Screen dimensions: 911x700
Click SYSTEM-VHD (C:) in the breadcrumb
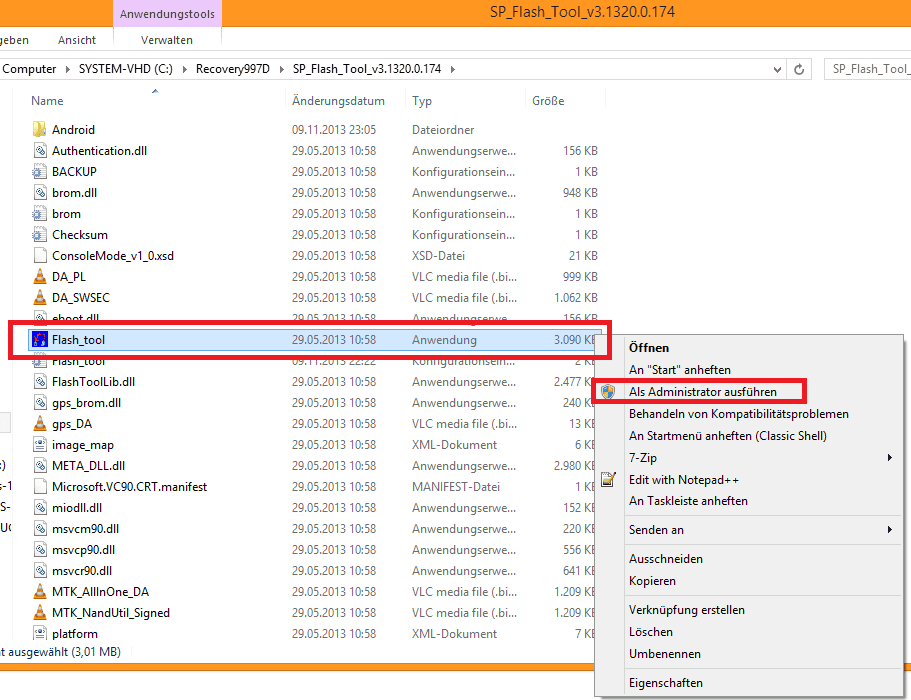(126, 69)
